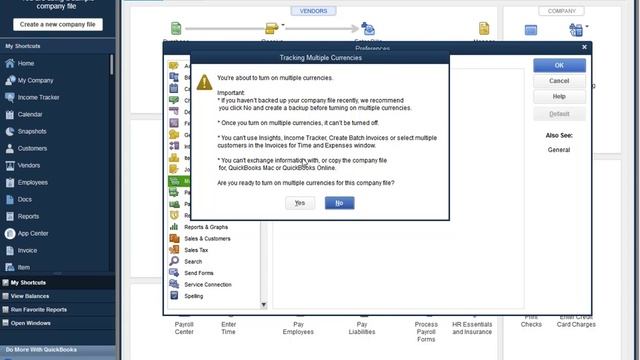This screenshot has height=360, width=640.
Task: Select Sales & Customers preference category
Action: 207,238
